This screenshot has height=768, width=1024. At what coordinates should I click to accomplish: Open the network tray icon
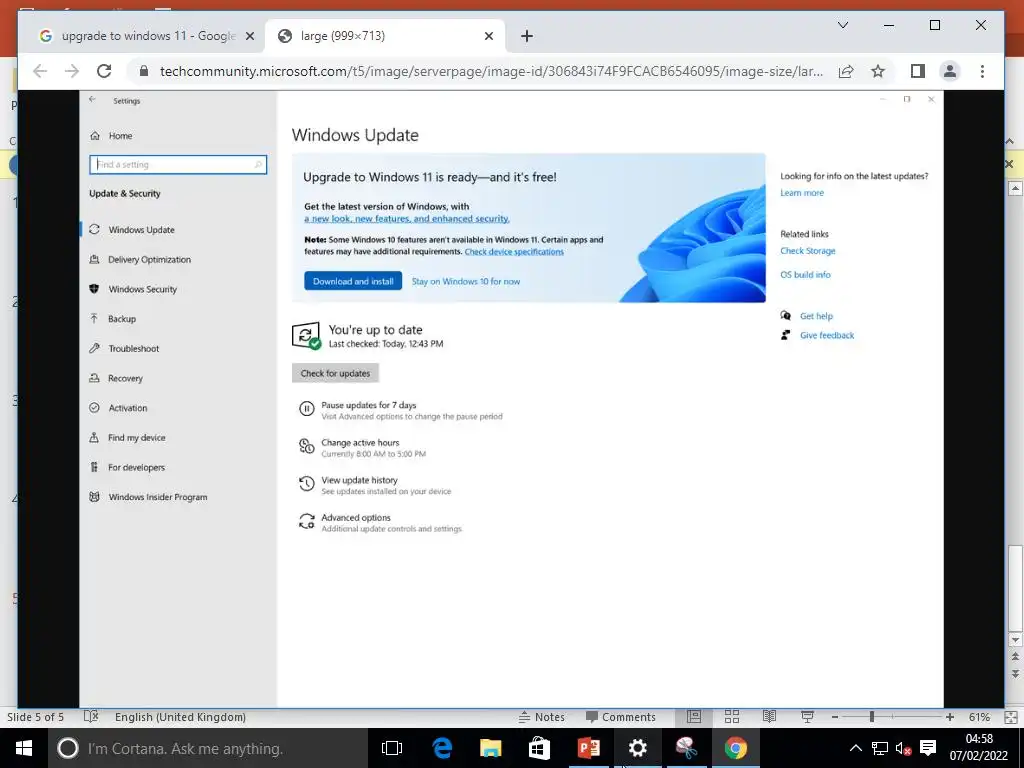(880, 748)
